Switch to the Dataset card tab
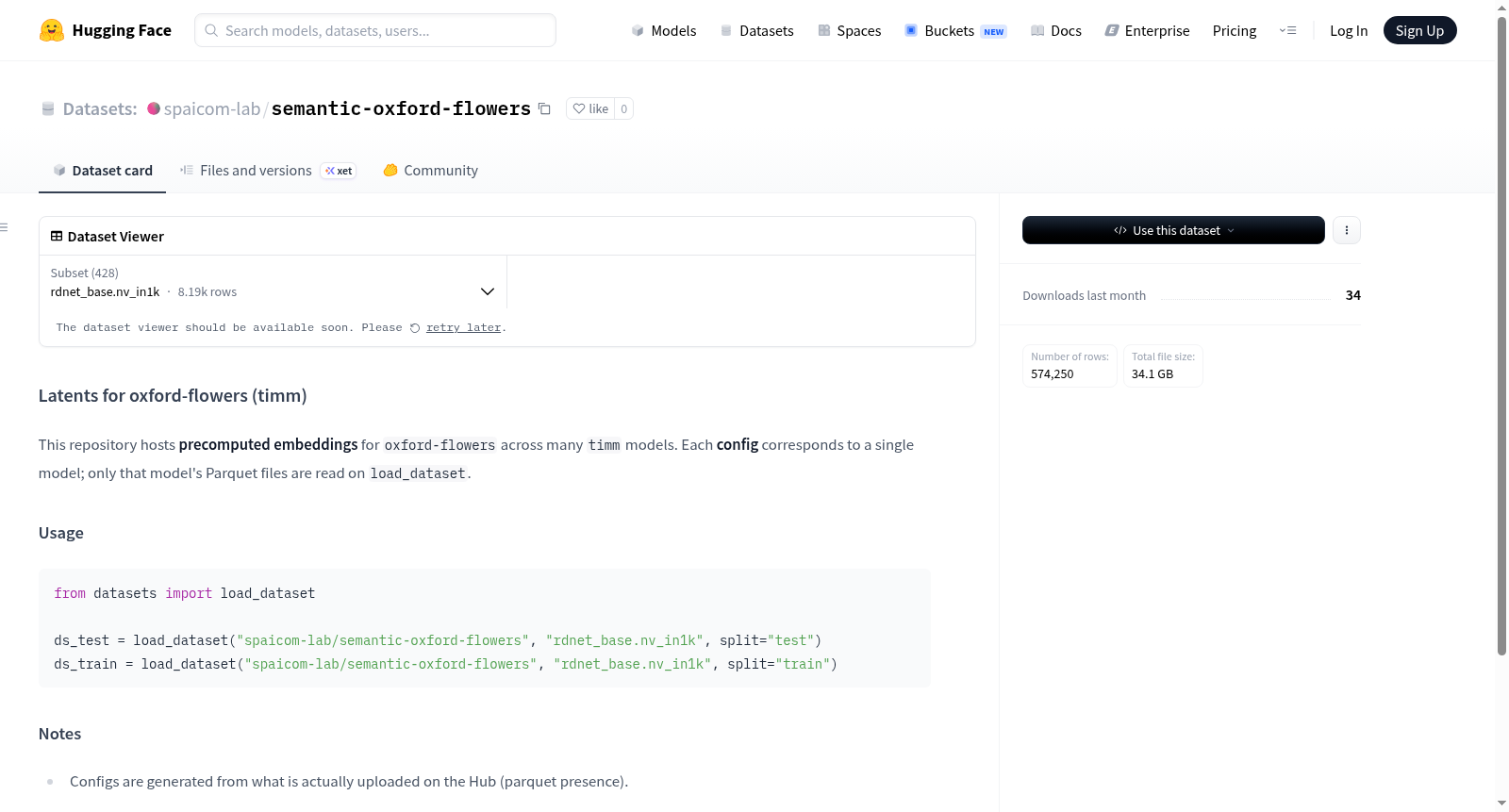Viewport: 1509px width, 812px height. click(102, 171)
